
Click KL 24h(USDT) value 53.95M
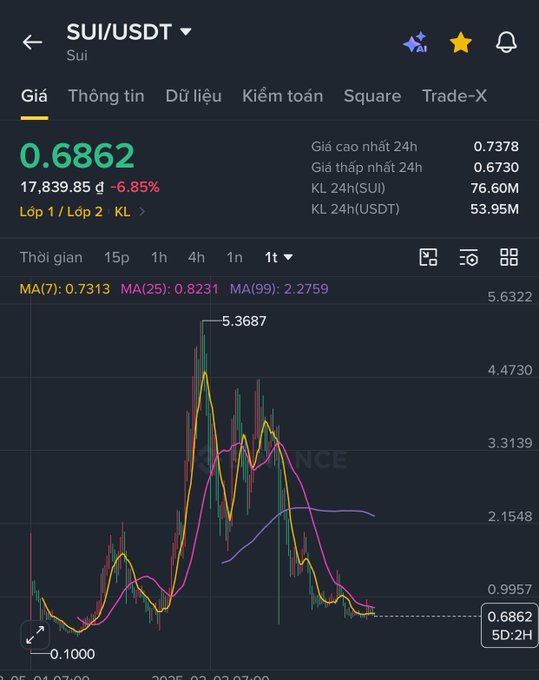coord(495,209)
